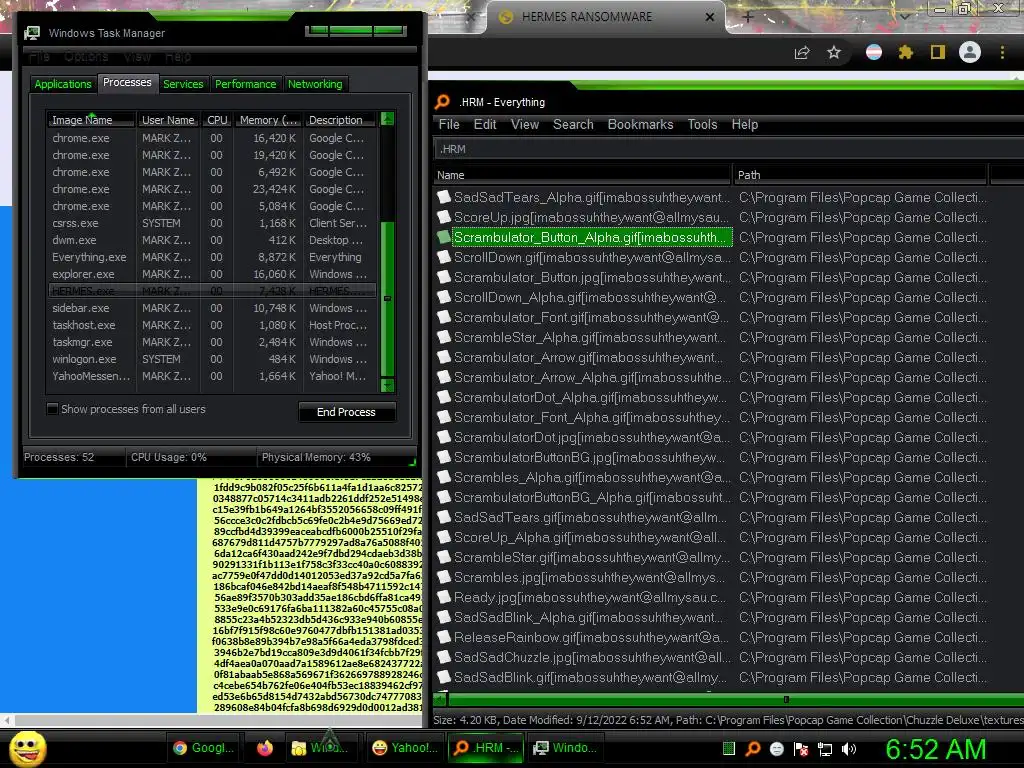
Task: Select the explorer.exe process row
Action: pos(212,274)
